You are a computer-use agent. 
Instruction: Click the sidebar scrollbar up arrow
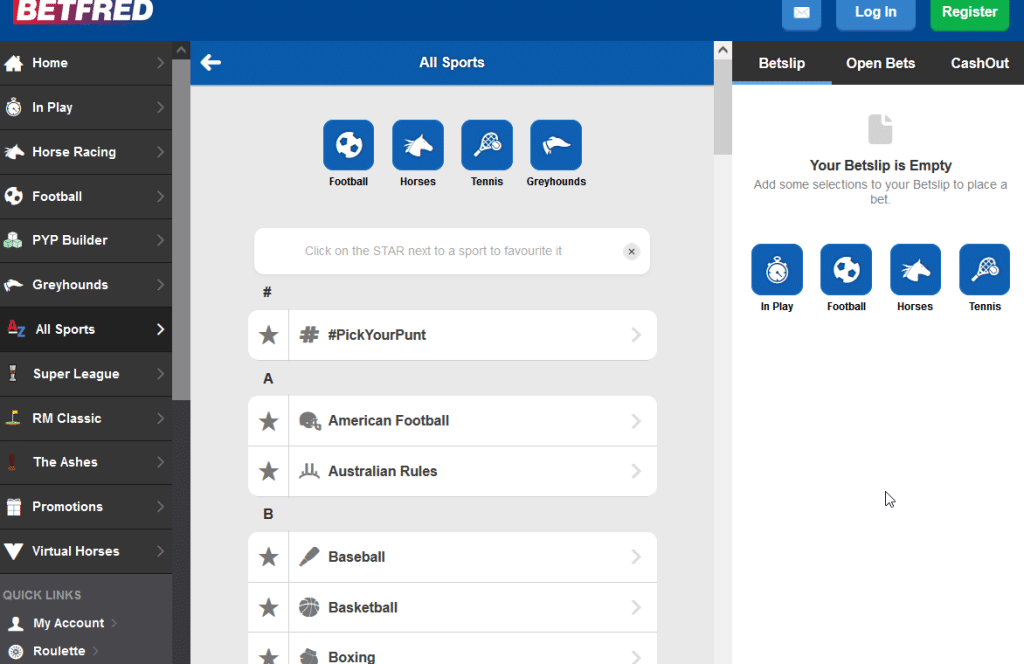181,50
